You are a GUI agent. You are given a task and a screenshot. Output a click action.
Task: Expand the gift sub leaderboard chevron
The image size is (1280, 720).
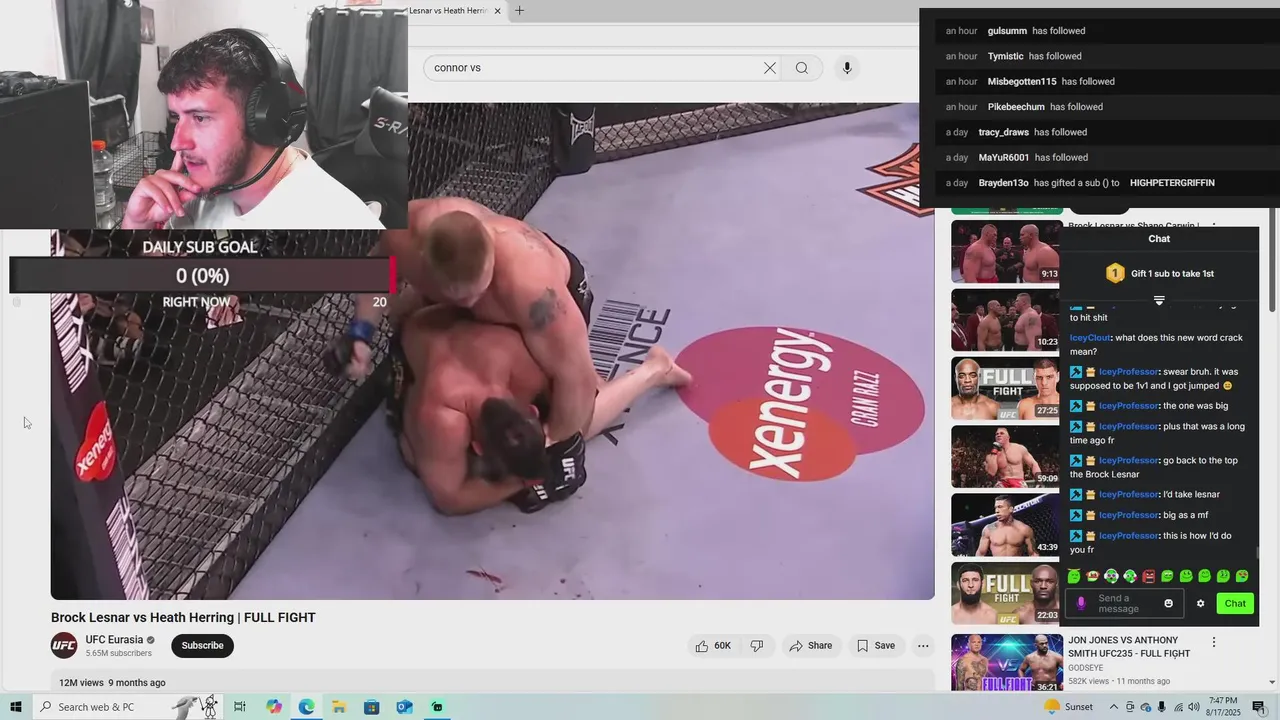point(1159,300)
